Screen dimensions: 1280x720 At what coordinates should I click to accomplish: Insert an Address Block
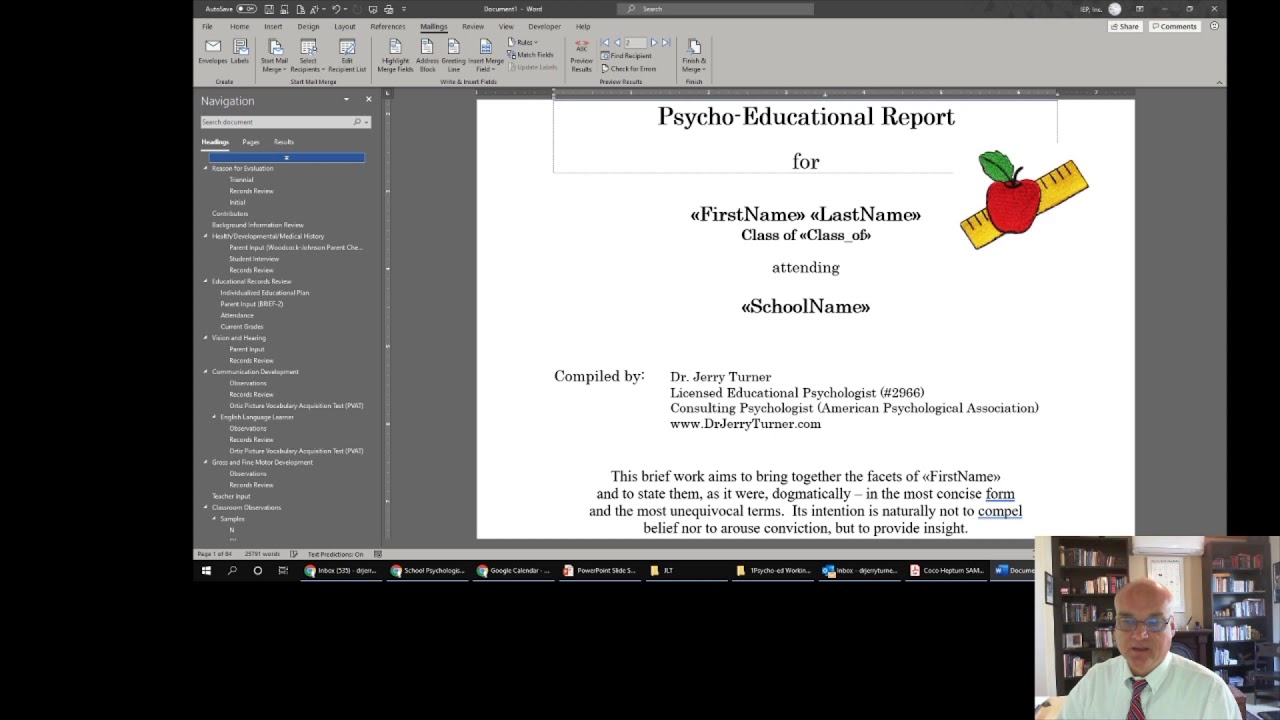[427, 56]
